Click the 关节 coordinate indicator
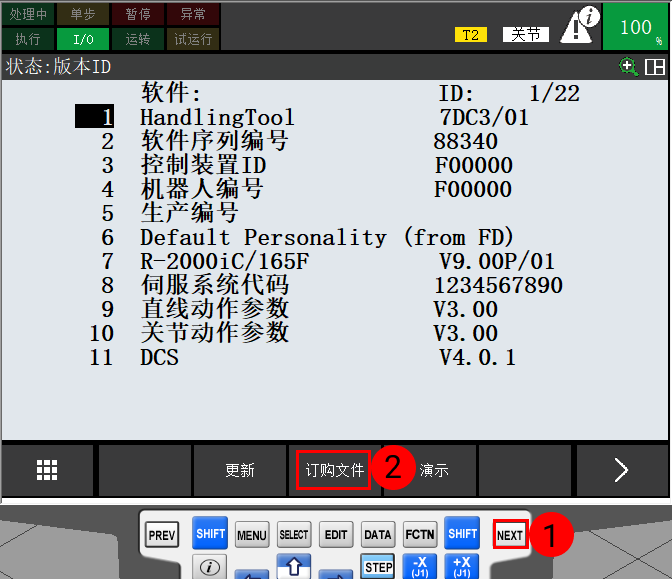The width and height of the screenshot is (672, 579). click(x=525, y=34)
